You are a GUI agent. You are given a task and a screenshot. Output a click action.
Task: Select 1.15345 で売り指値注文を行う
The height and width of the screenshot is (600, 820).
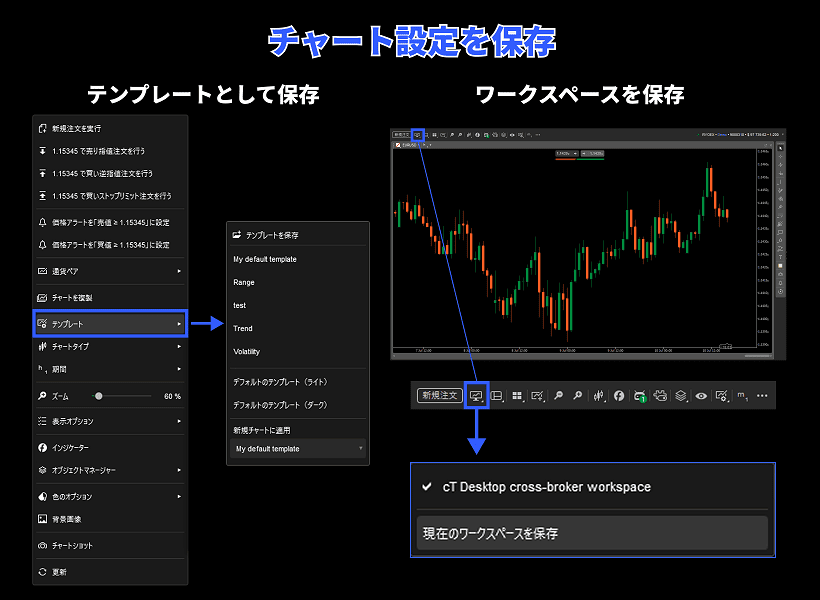point(110,151)
